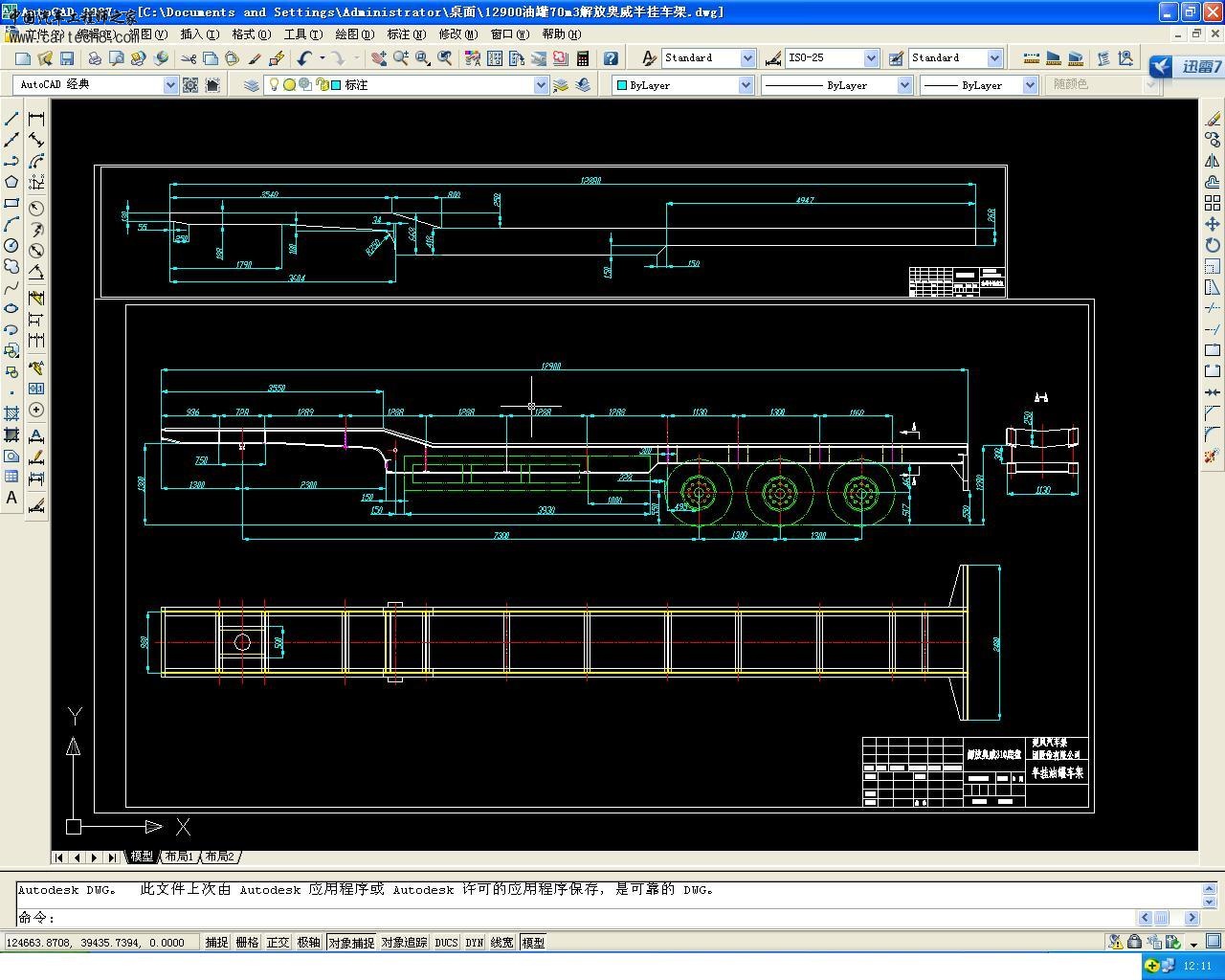This screenshot has height=980, width=1225.
Task: Select the Table tool
Action: [x=11, y=477]
